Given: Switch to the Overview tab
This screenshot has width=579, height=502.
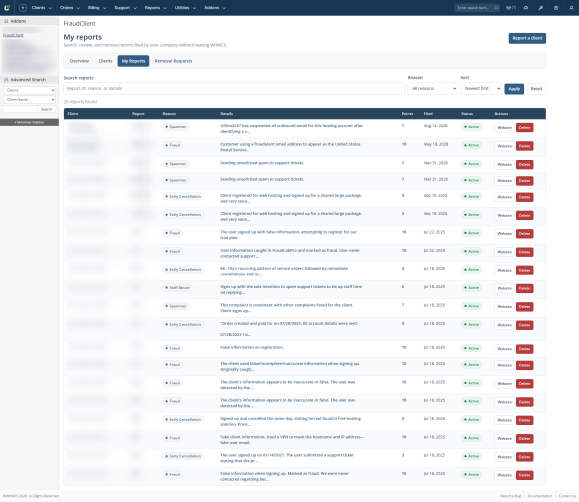Looking at the screenshot, I should pyautogui.click(x=79, y=61).
